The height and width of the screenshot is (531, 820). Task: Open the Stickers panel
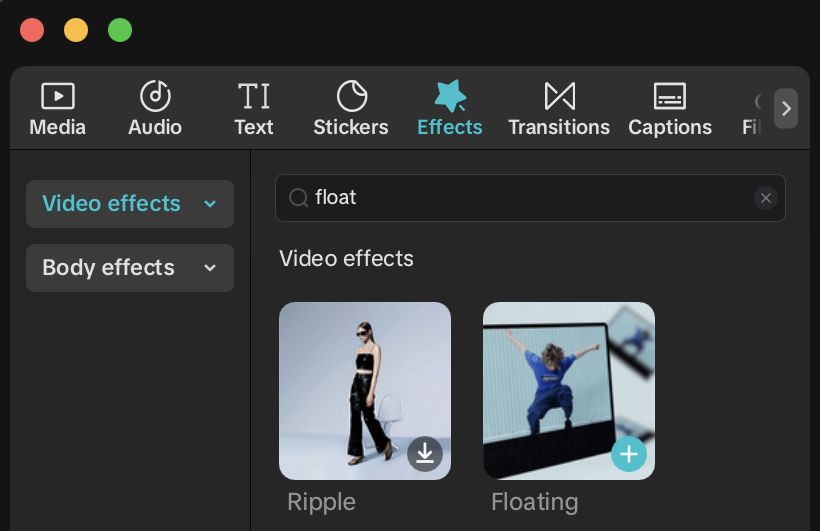(x=351, y=109)
